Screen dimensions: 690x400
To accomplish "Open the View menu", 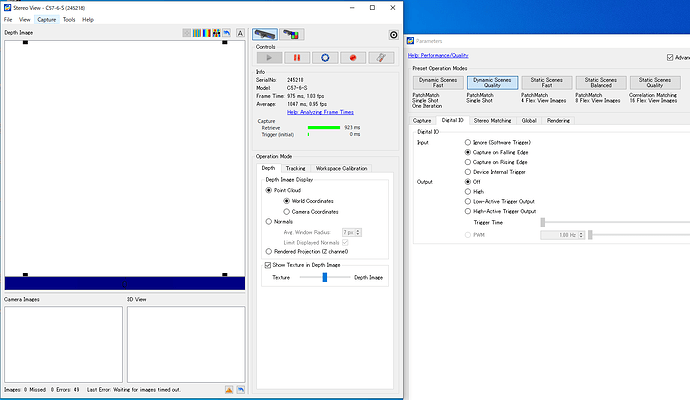I will [25, 20].
